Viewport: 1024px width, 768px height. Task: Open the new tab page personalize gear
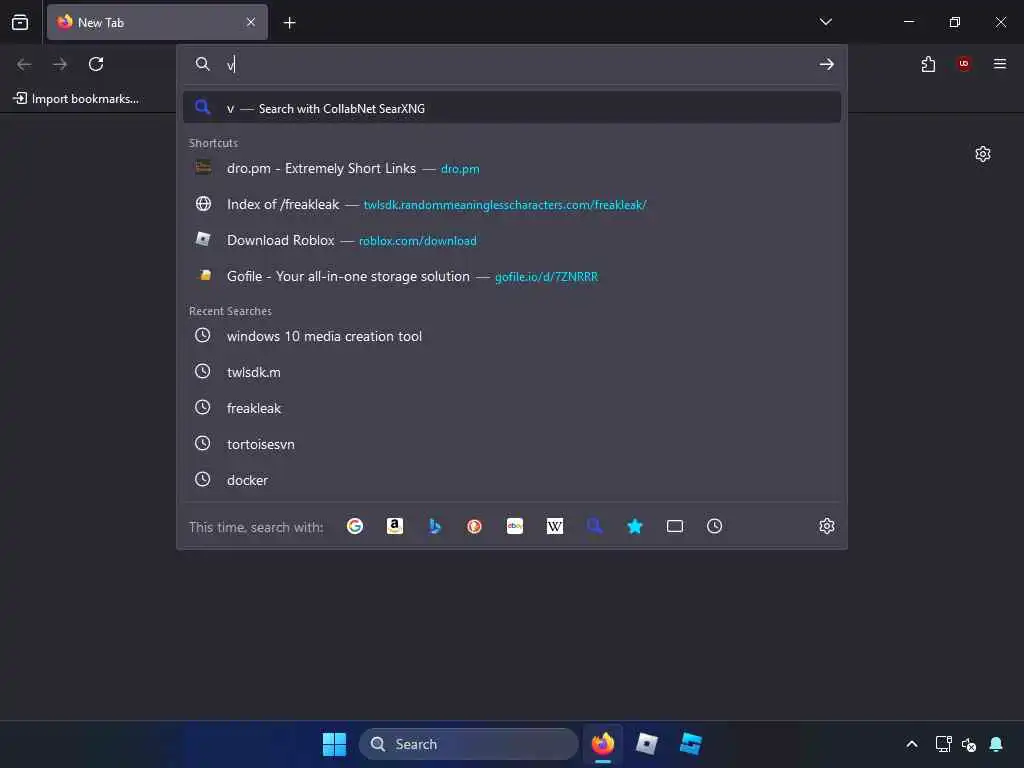[x=983, y=154]
